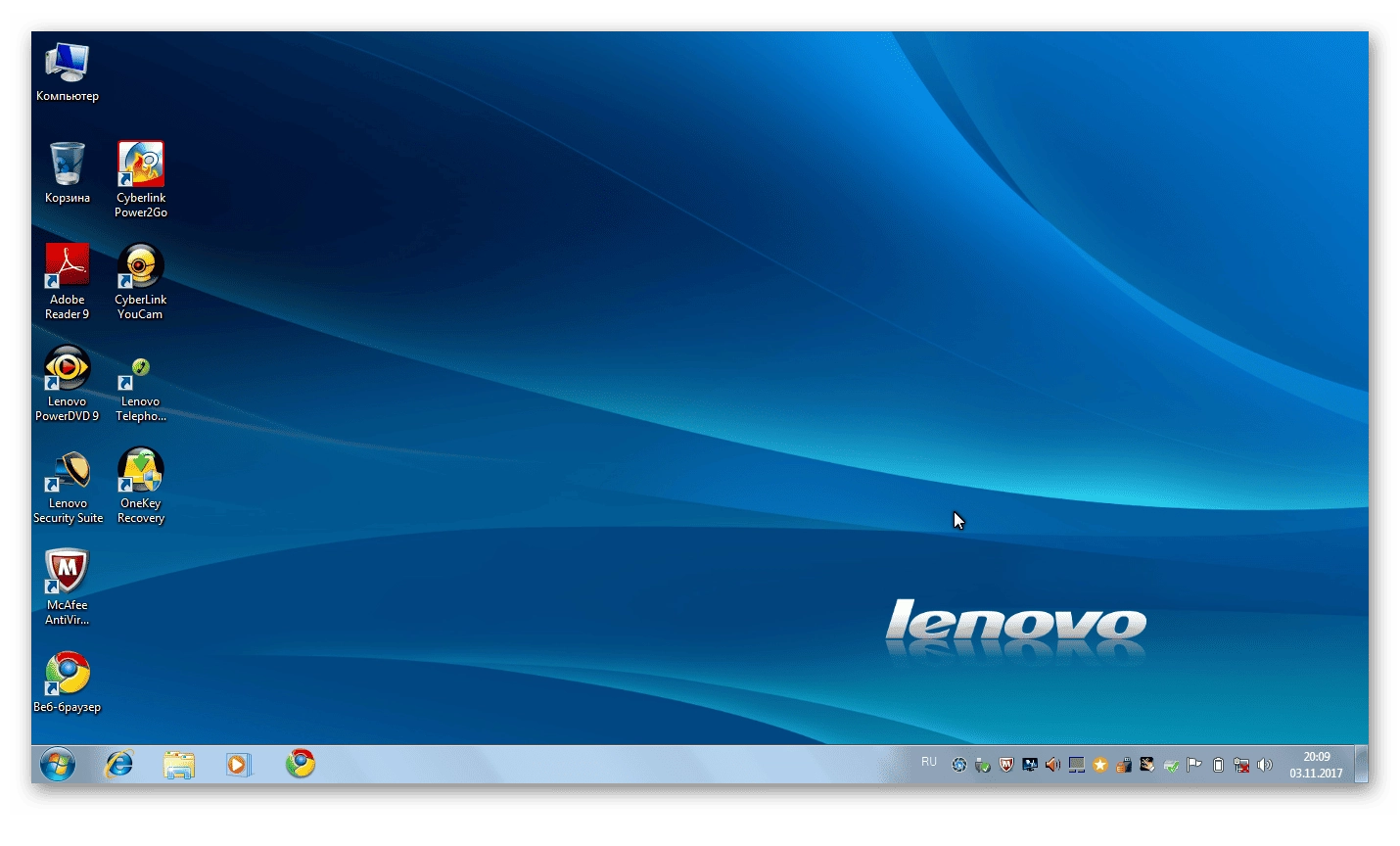Select the Веб-браузер Chrome desktop shortcut

[x=68, y=681]
